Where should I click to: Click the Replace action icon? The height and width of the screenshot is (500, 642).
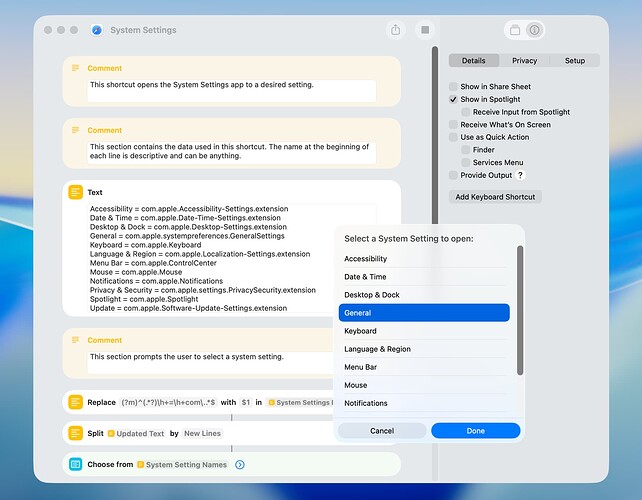point(75,402)
